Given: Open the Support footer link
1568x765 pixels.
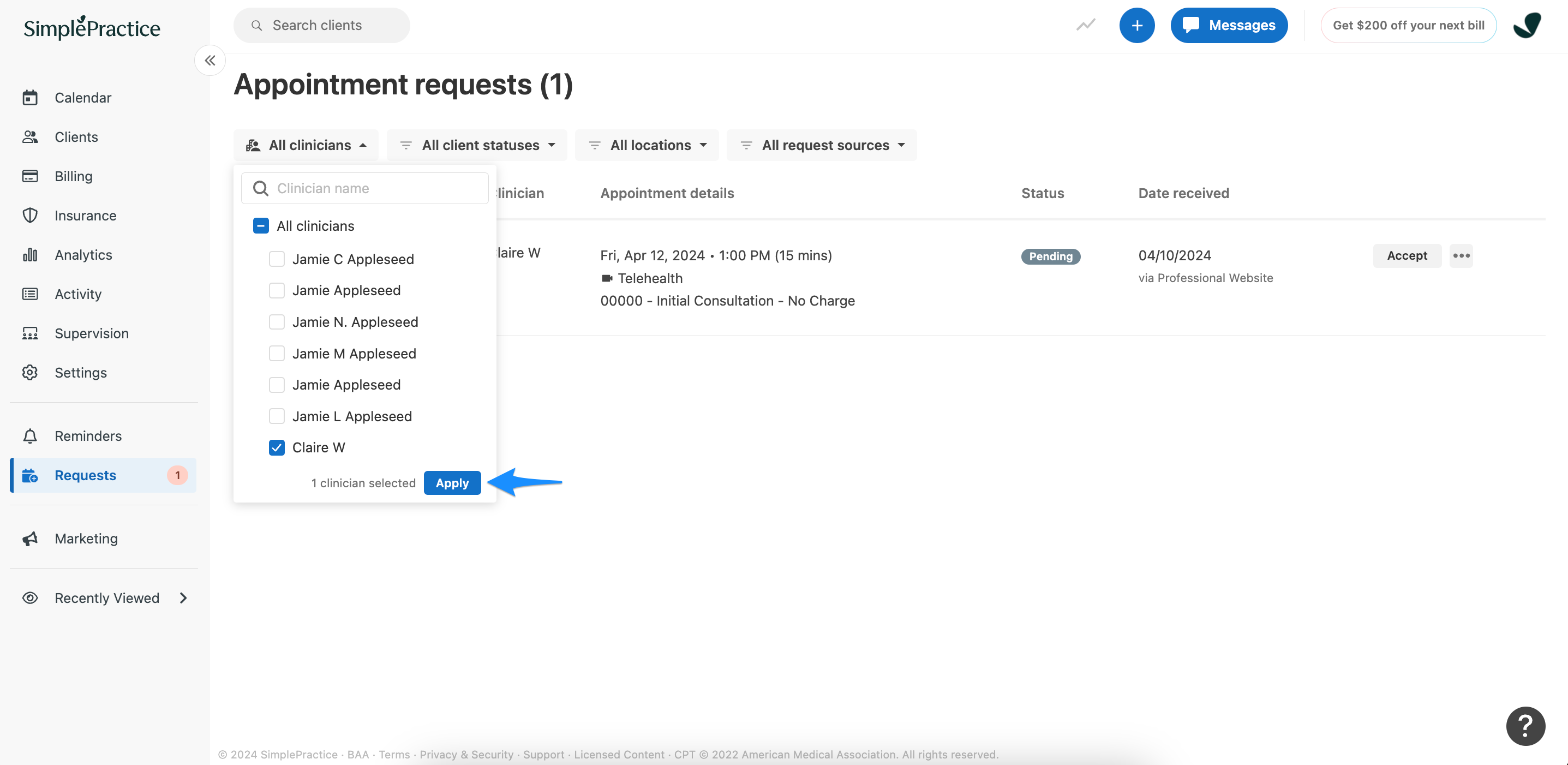Looking at the screenshot, I should [543, 754].
